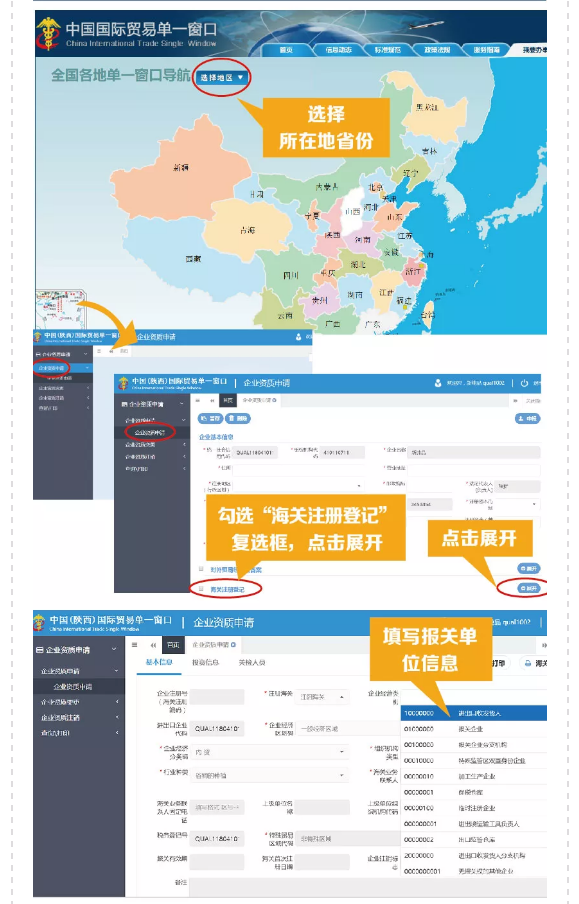579x904 pixels.
Task: Open the 政策法规 navigation tab
Action: (437, 50)
